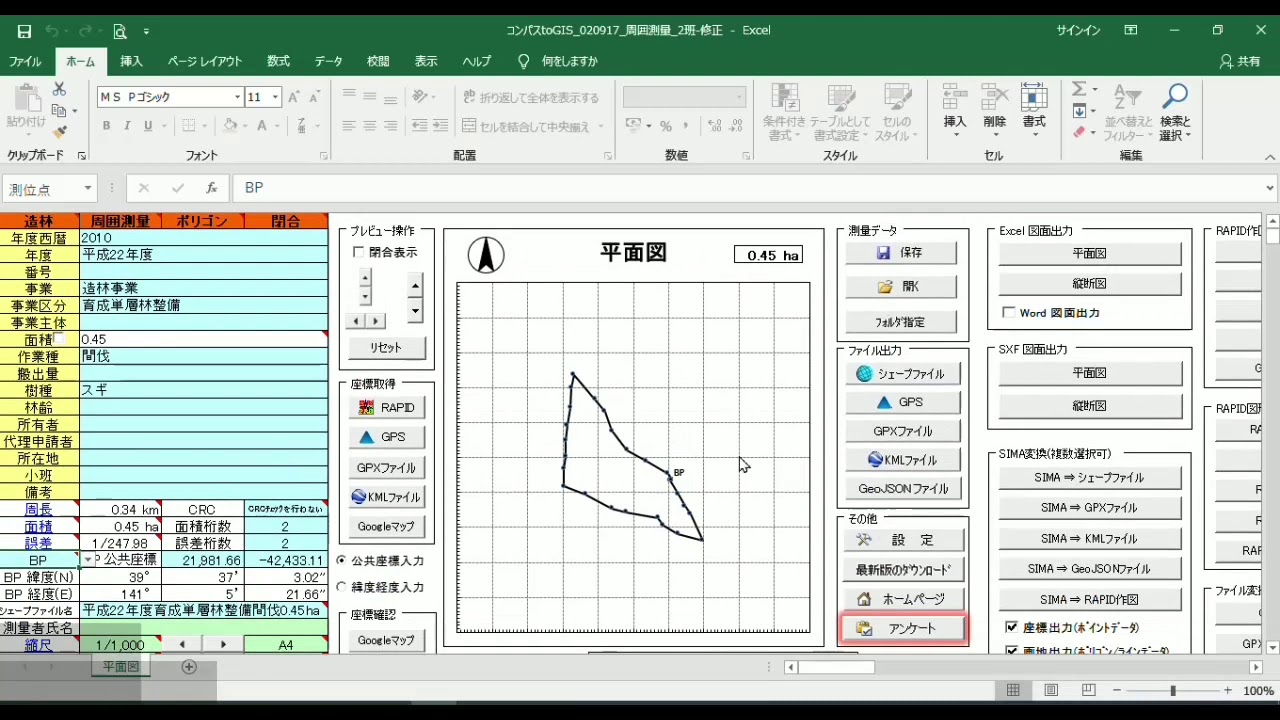
Task: Switch to 数式 ribbon tab
Action: 278,61
